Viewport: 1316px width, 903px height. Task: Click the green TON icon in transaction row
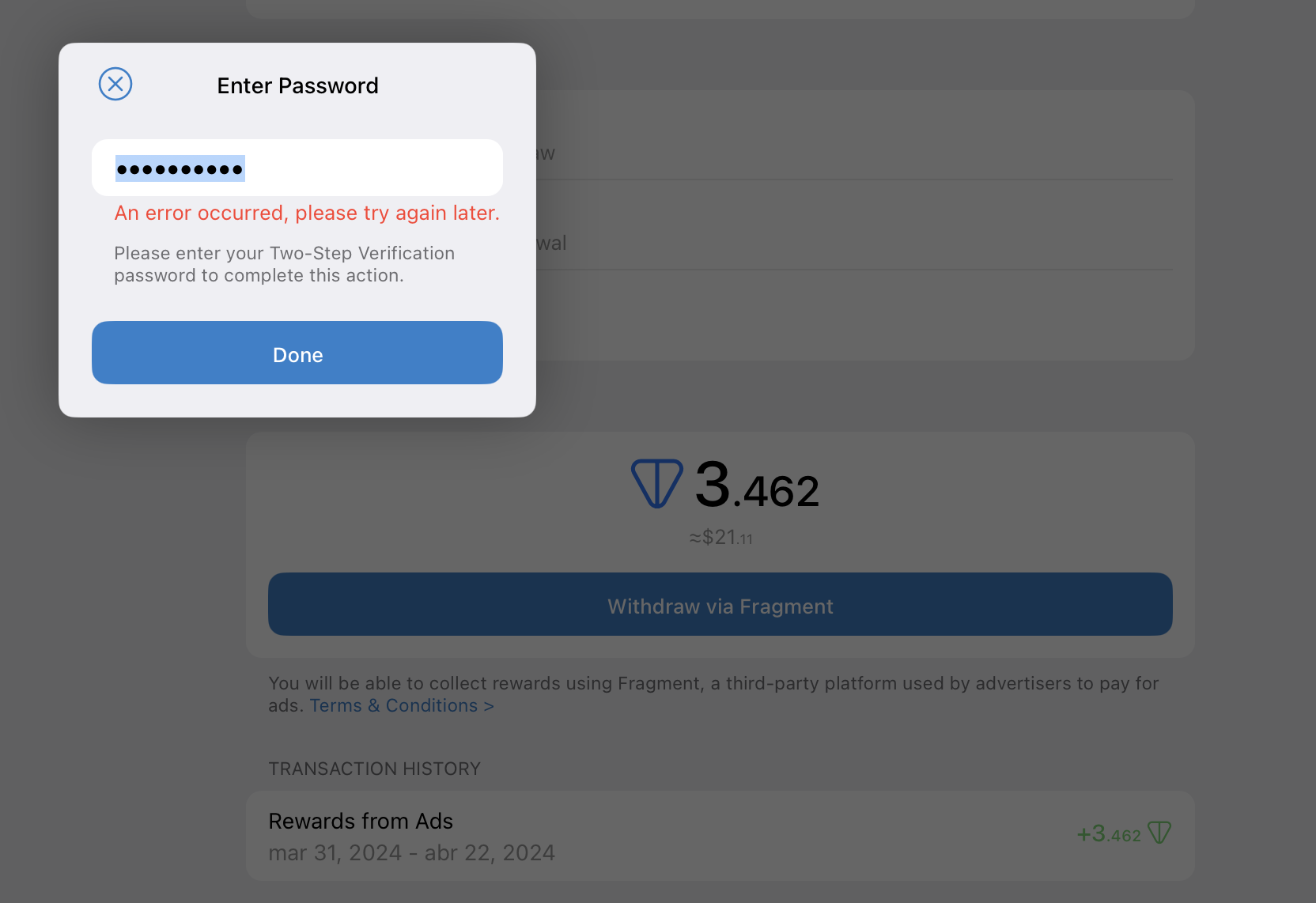click(1159, 833)
